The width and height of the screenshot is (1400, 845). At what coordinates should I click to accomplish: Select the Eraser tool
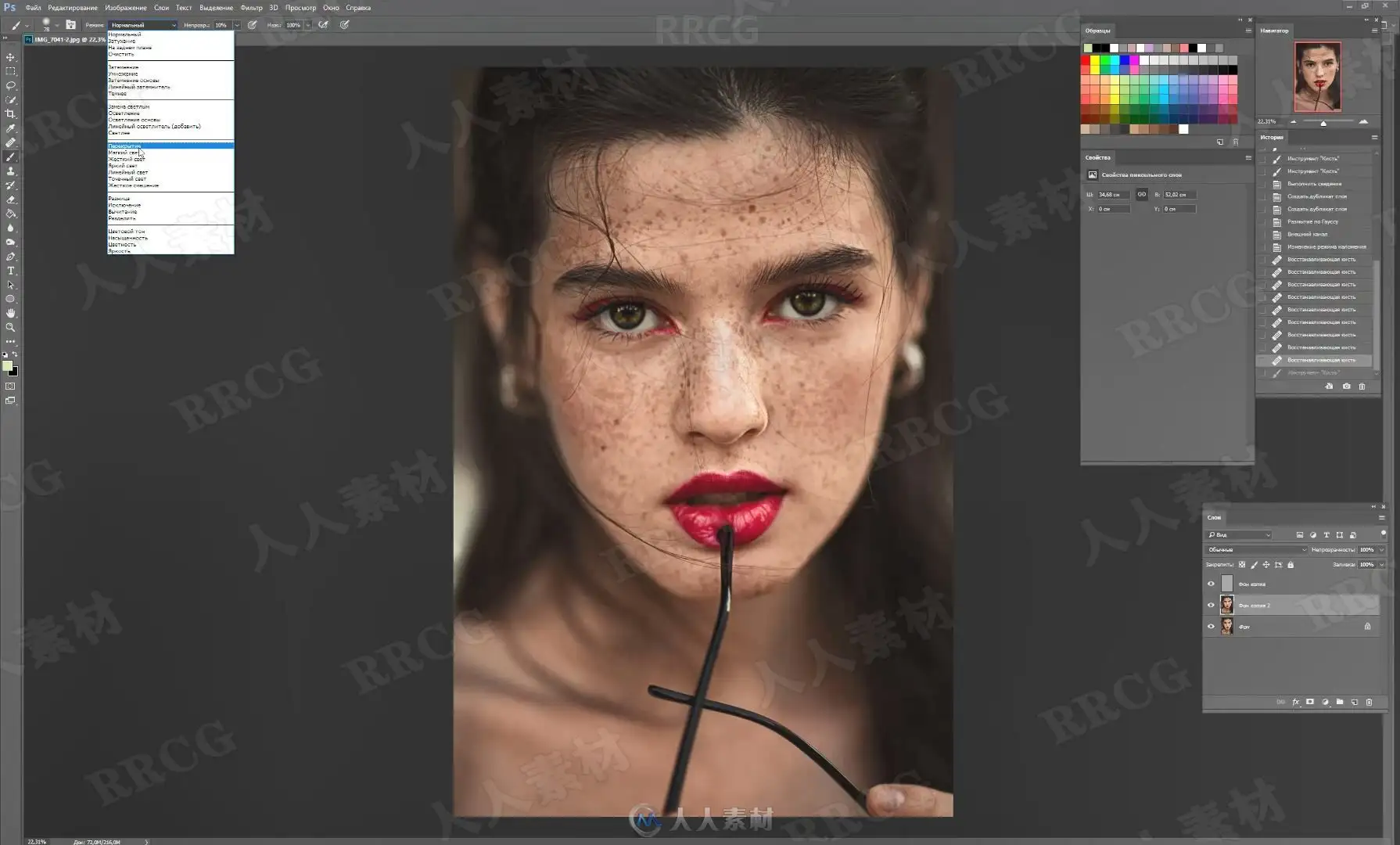(10, 200)
